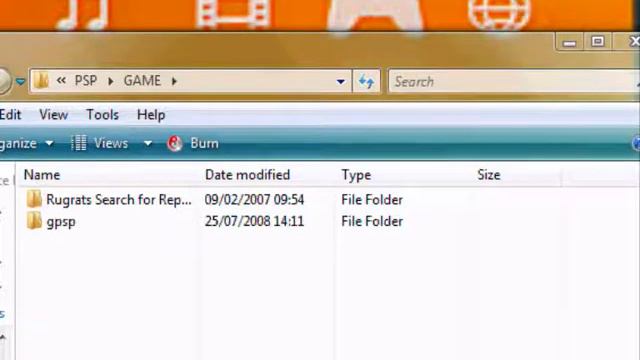Select the "gpsp" folder name
Screen dimensions: 640x360
[61, 222]
